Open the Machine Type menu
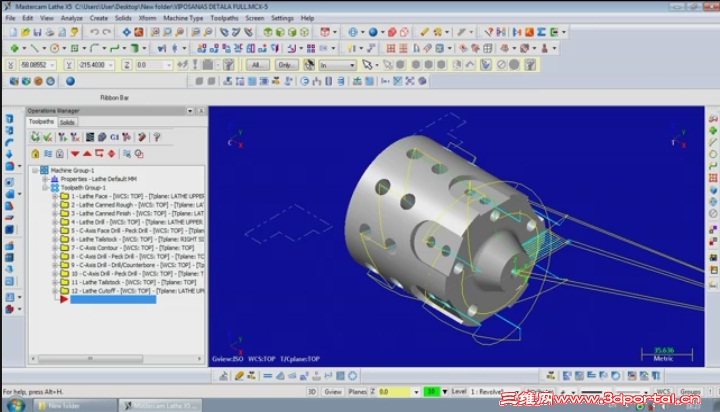The width and height of the screenshot is (720, 412). click(183, 18)
